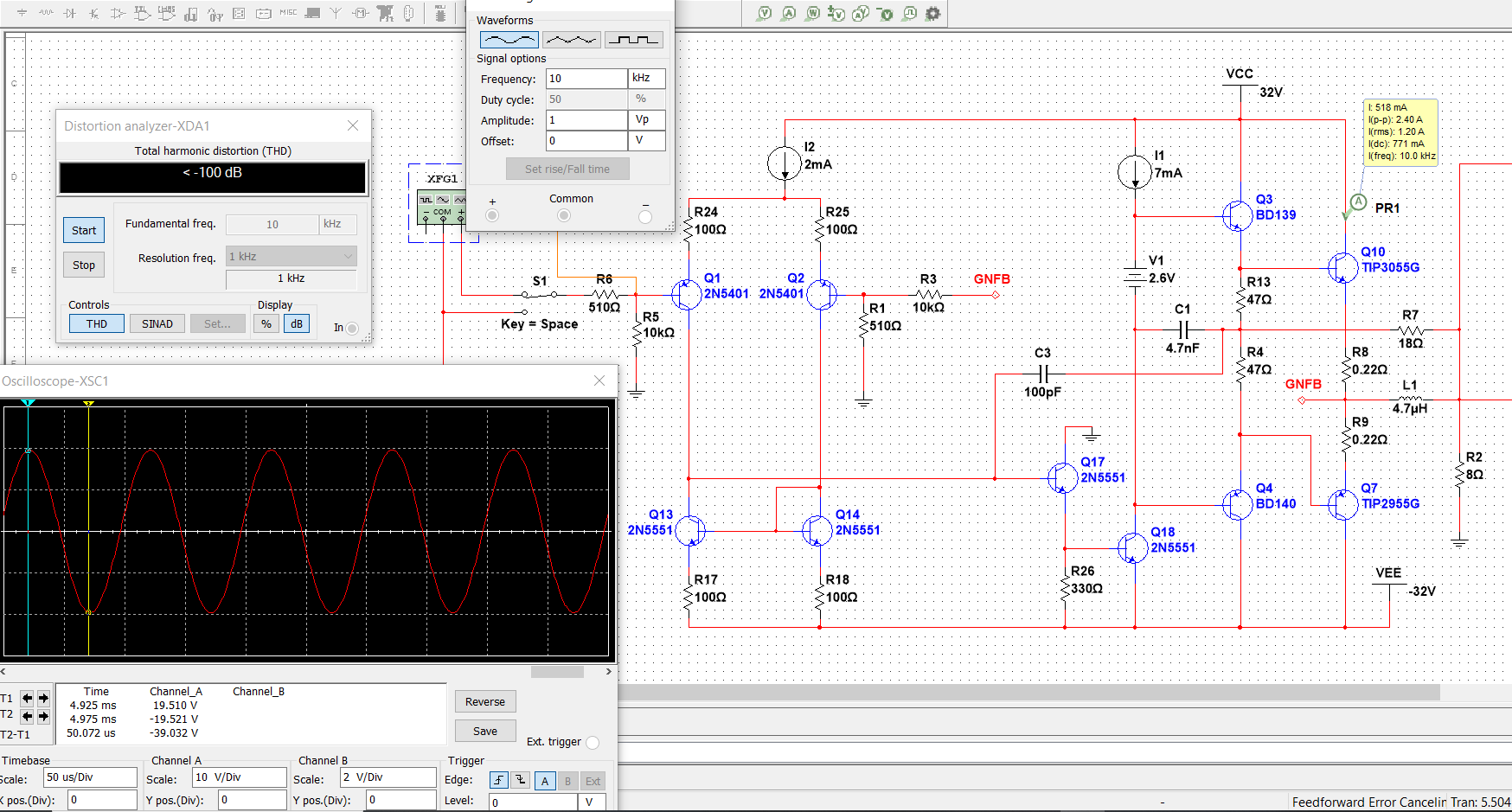Click the oscilloscope Save button
The width and height of the screenshot is (1512, 812).
point(485,731)
